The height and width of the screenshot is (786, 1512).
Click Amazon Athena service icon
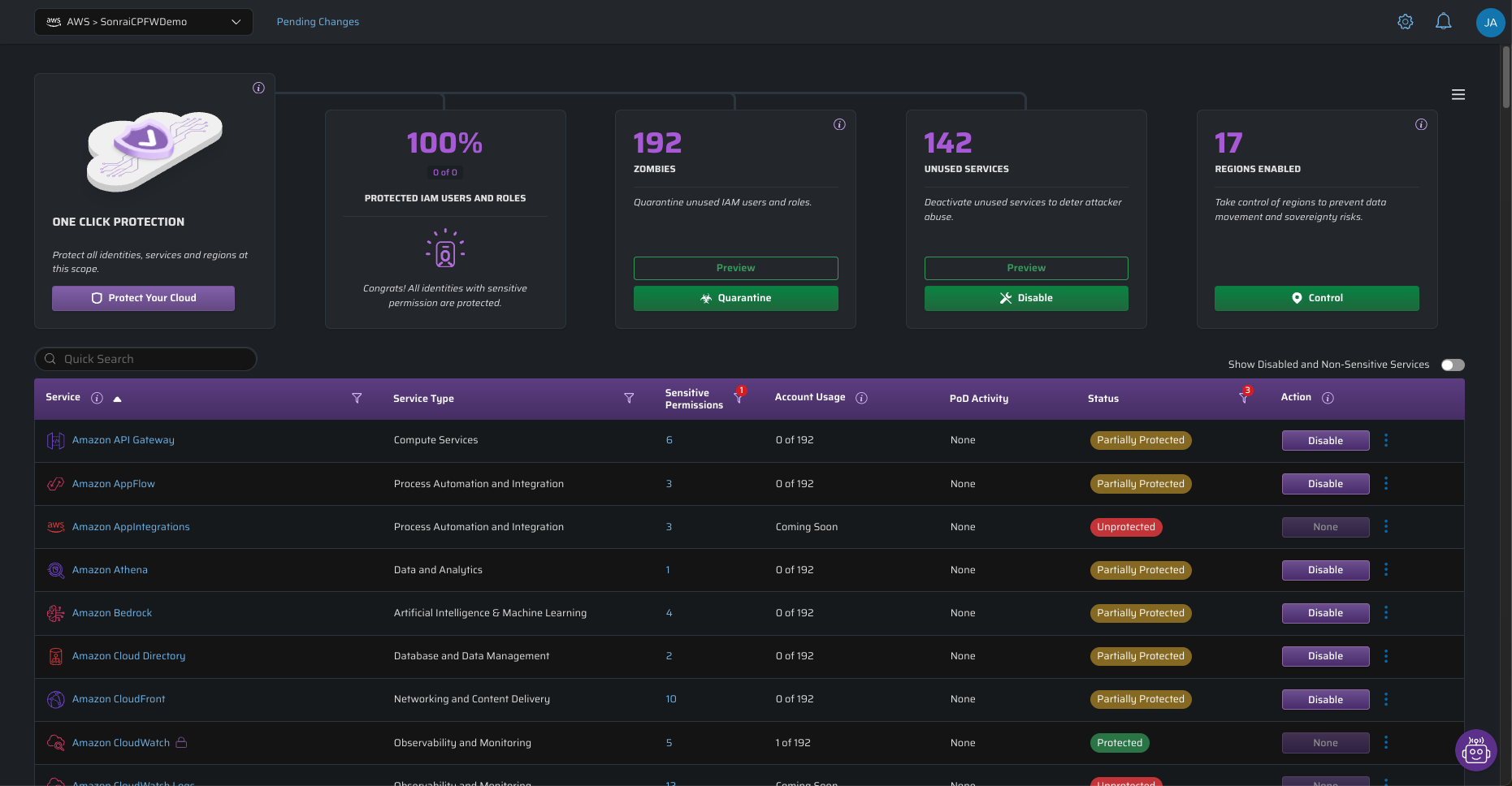[x=55, y=570]
